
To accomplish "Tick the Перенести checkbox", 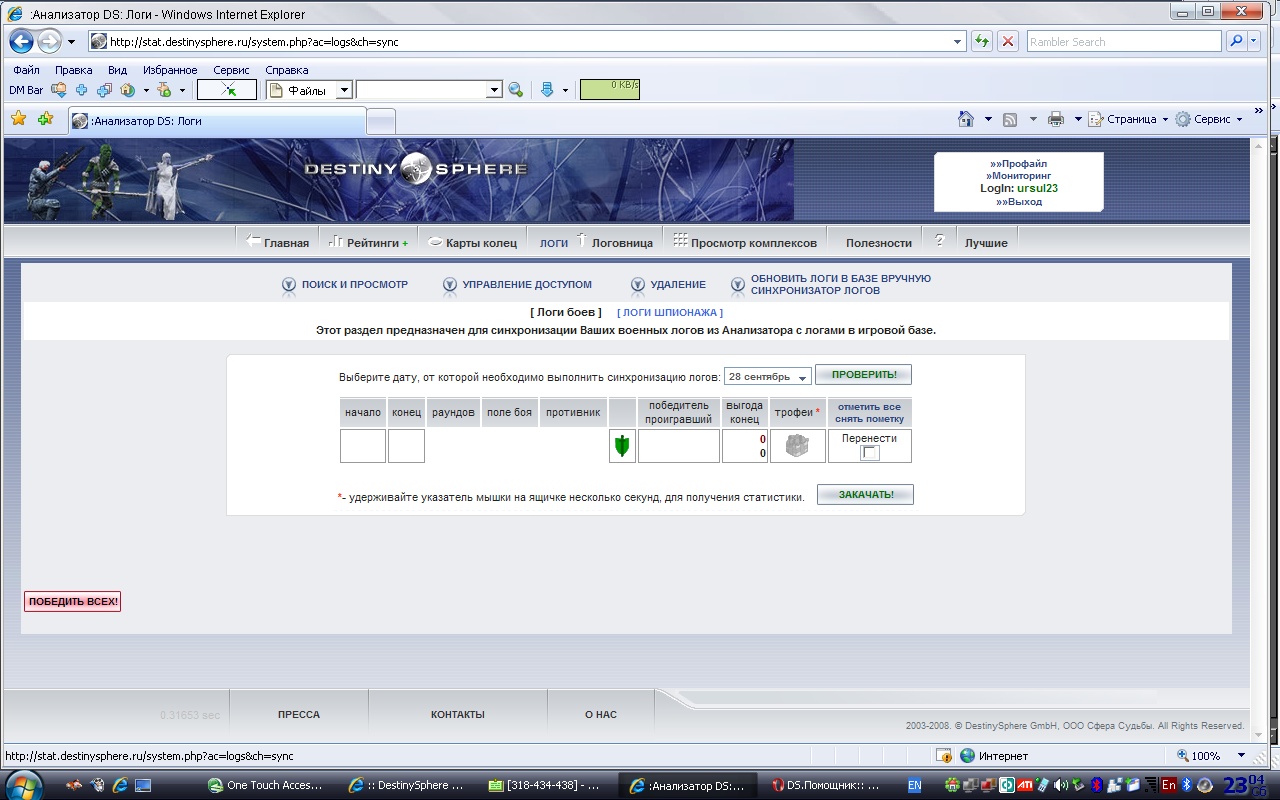I will click(x=870, y=453).
